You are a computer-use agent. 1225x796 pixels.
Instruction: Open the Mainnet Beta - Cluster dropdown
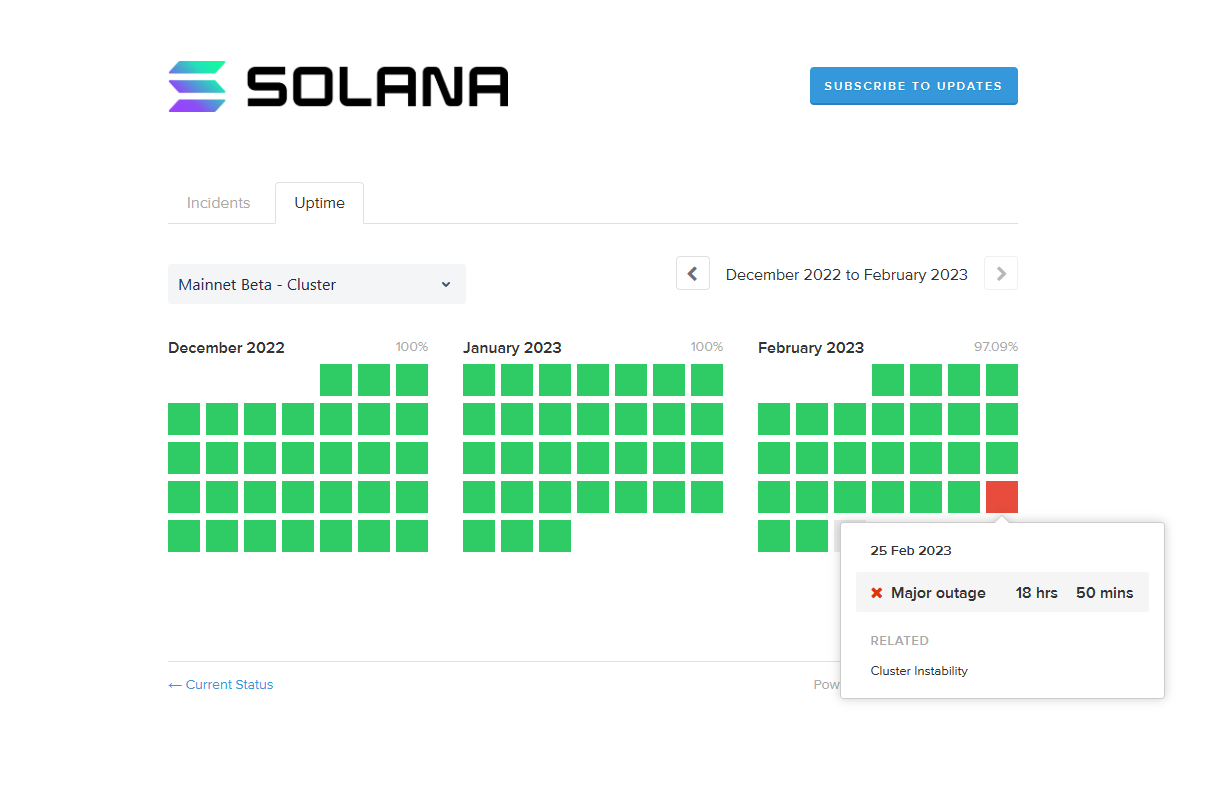tap(317, 284)
